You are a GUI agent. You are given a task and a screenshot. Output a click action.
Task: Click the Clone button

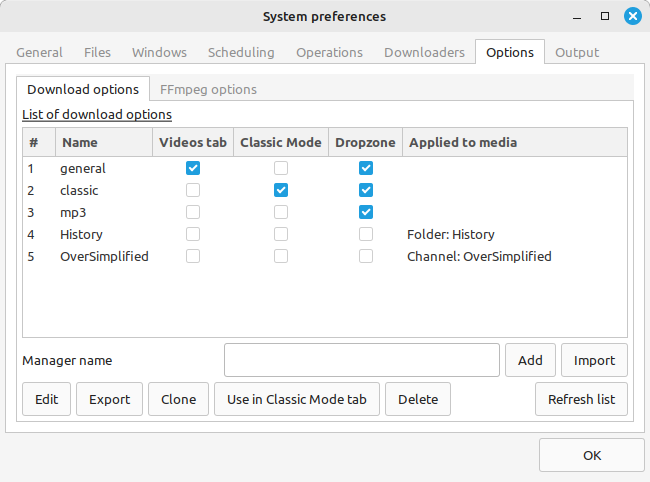tap(178, 399)
